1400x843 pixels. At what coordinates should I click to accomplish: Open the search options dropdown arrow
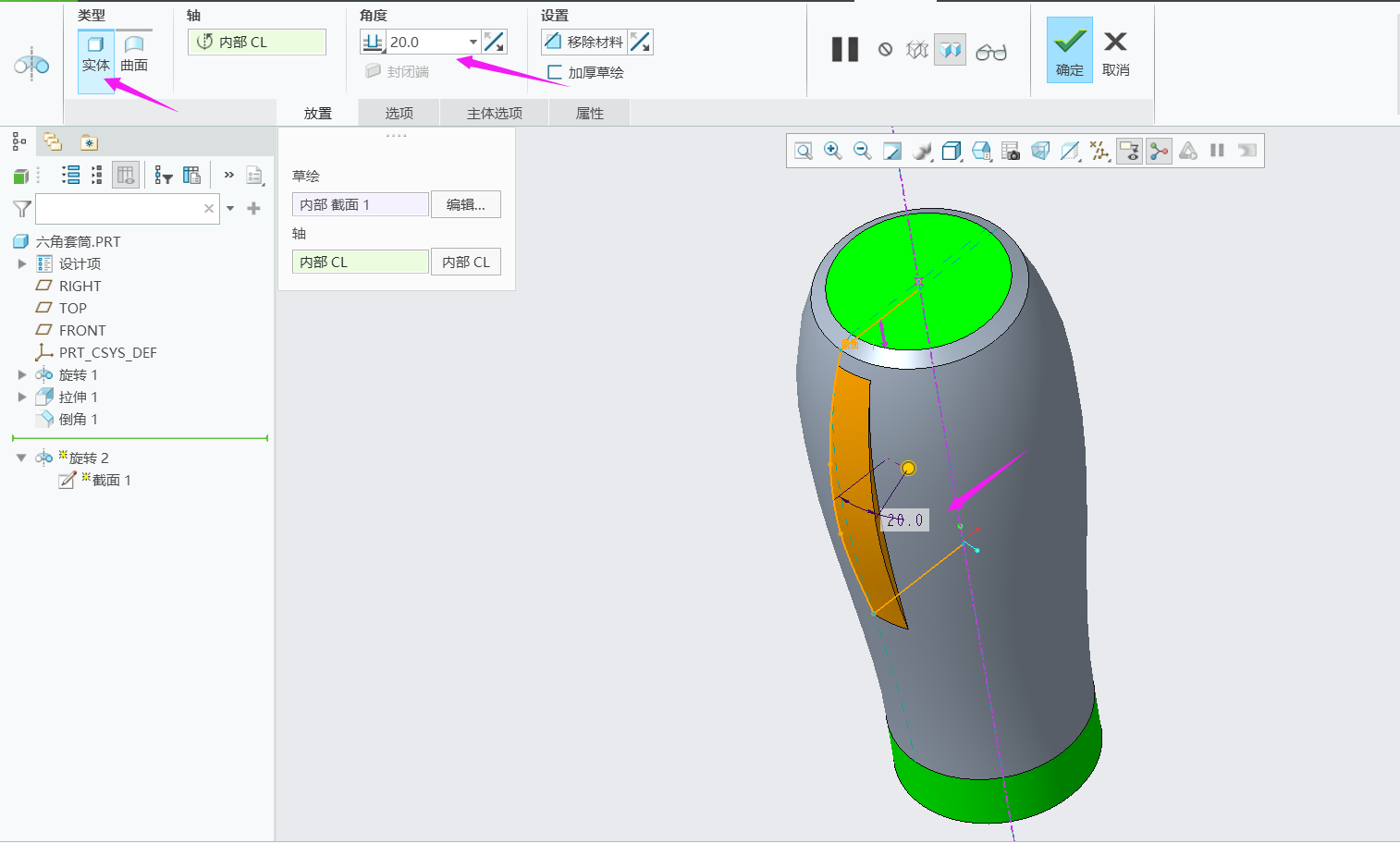230,209
